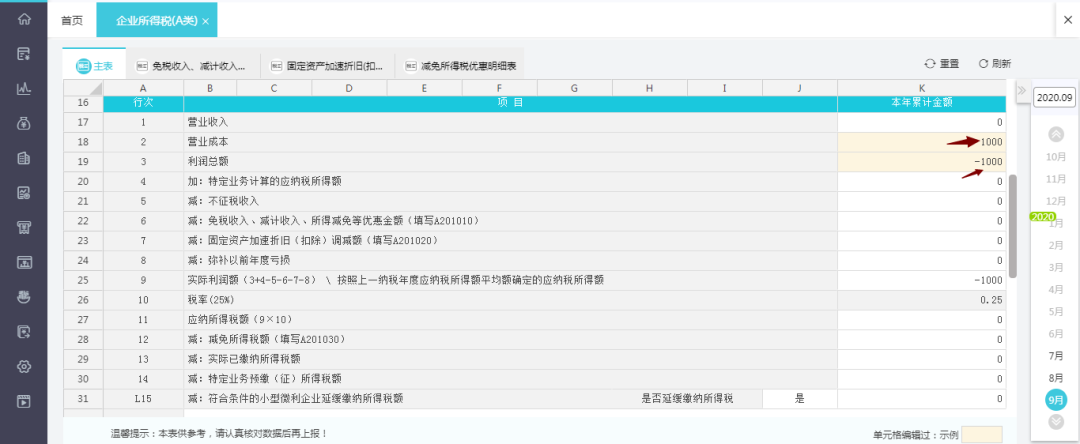Collapse the period panel with double-arrow

pos(1021,92)
